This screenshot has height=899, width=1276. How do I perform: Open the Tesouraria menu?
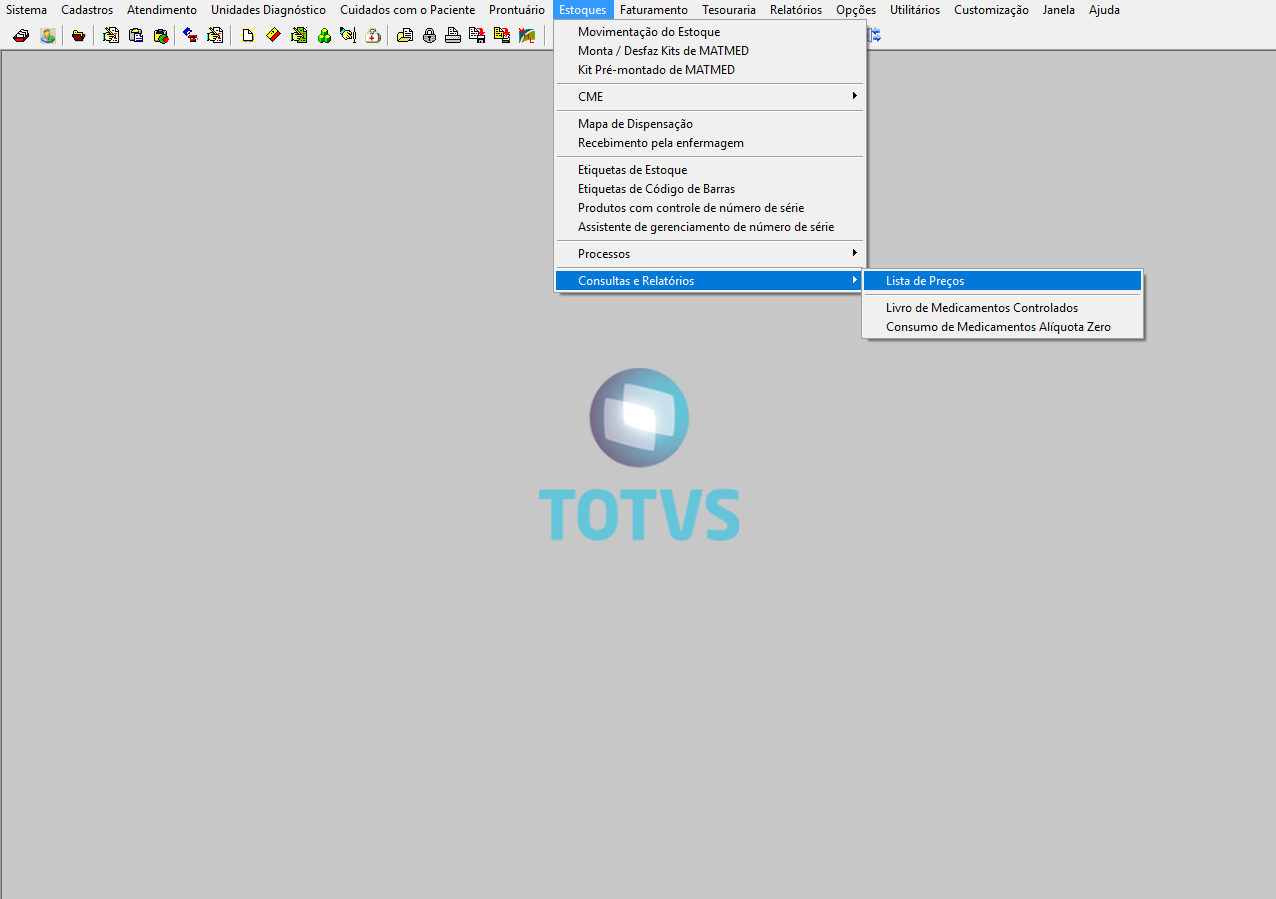[729, 10]
